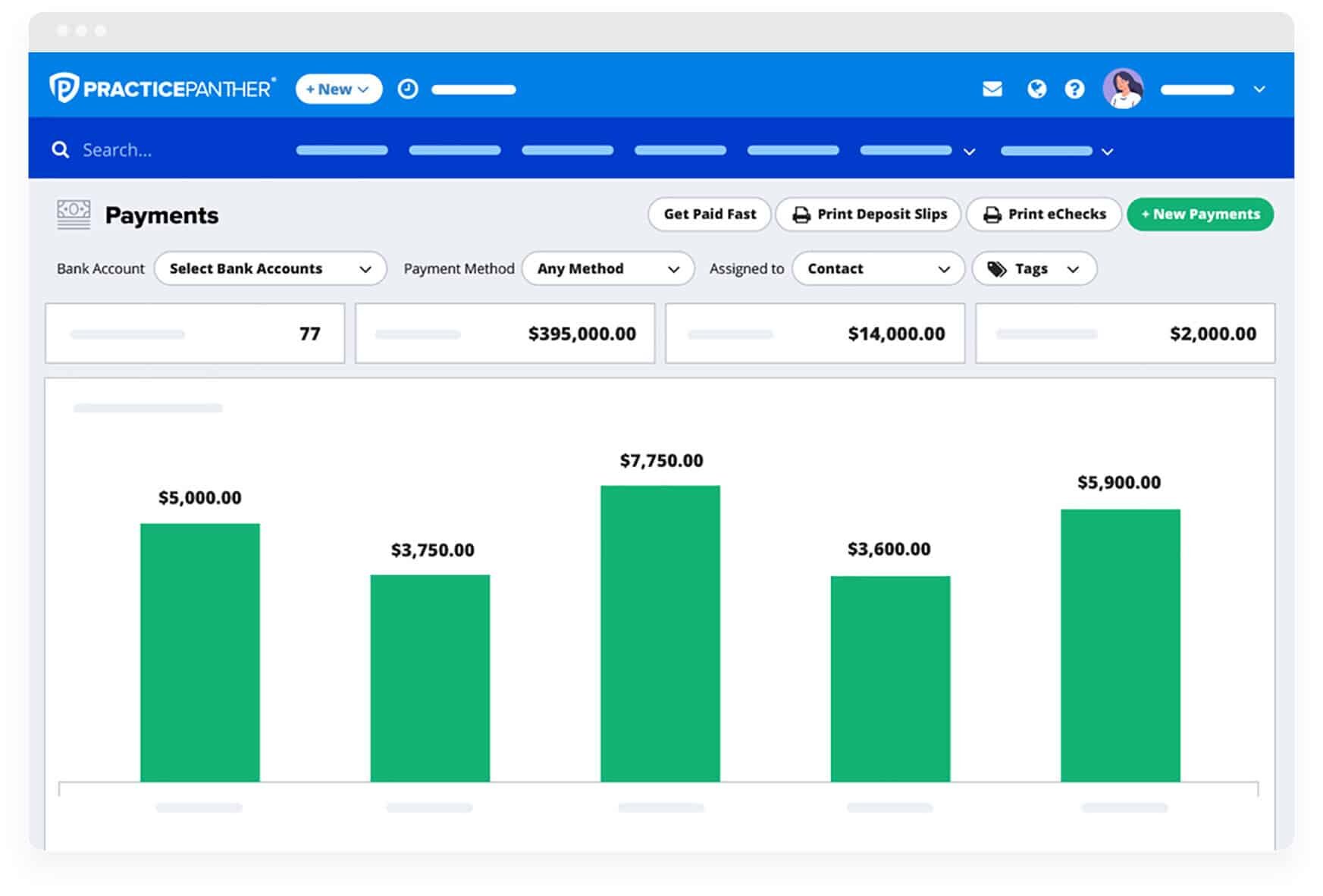The height and width of the screenshot is (896, 1323).
Task: Open the Any Method payment filter dropdown
Action: point(607,268)
